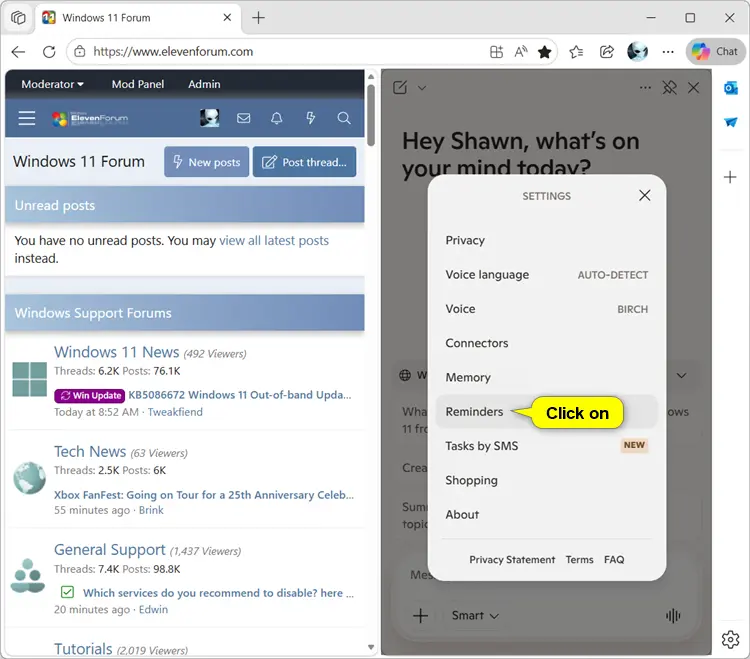Open forum user avatar menu

tap(210, 118)
